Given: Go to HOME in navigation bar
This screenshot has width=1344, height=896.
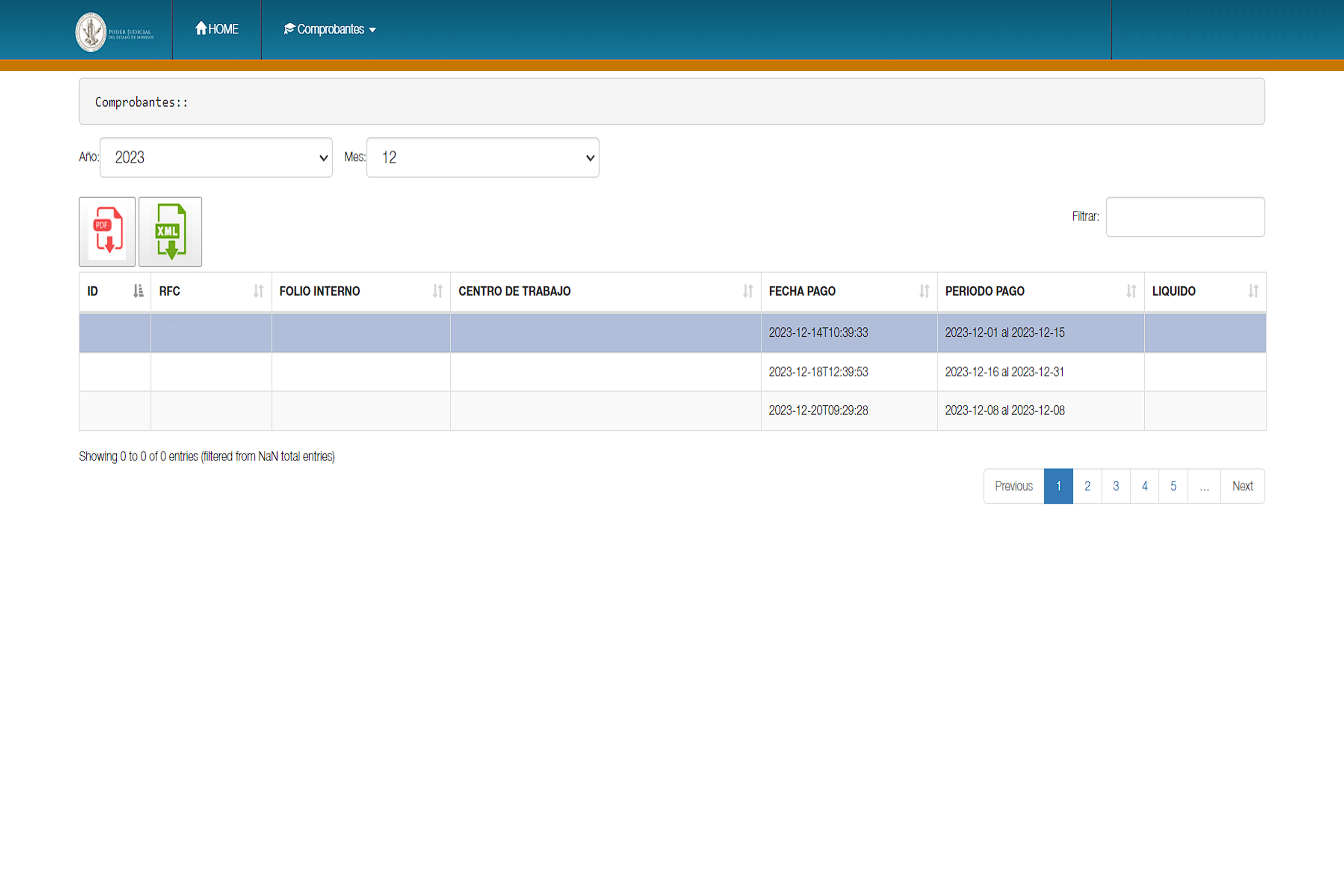Looking at the screenshot, I should point(216,29).
